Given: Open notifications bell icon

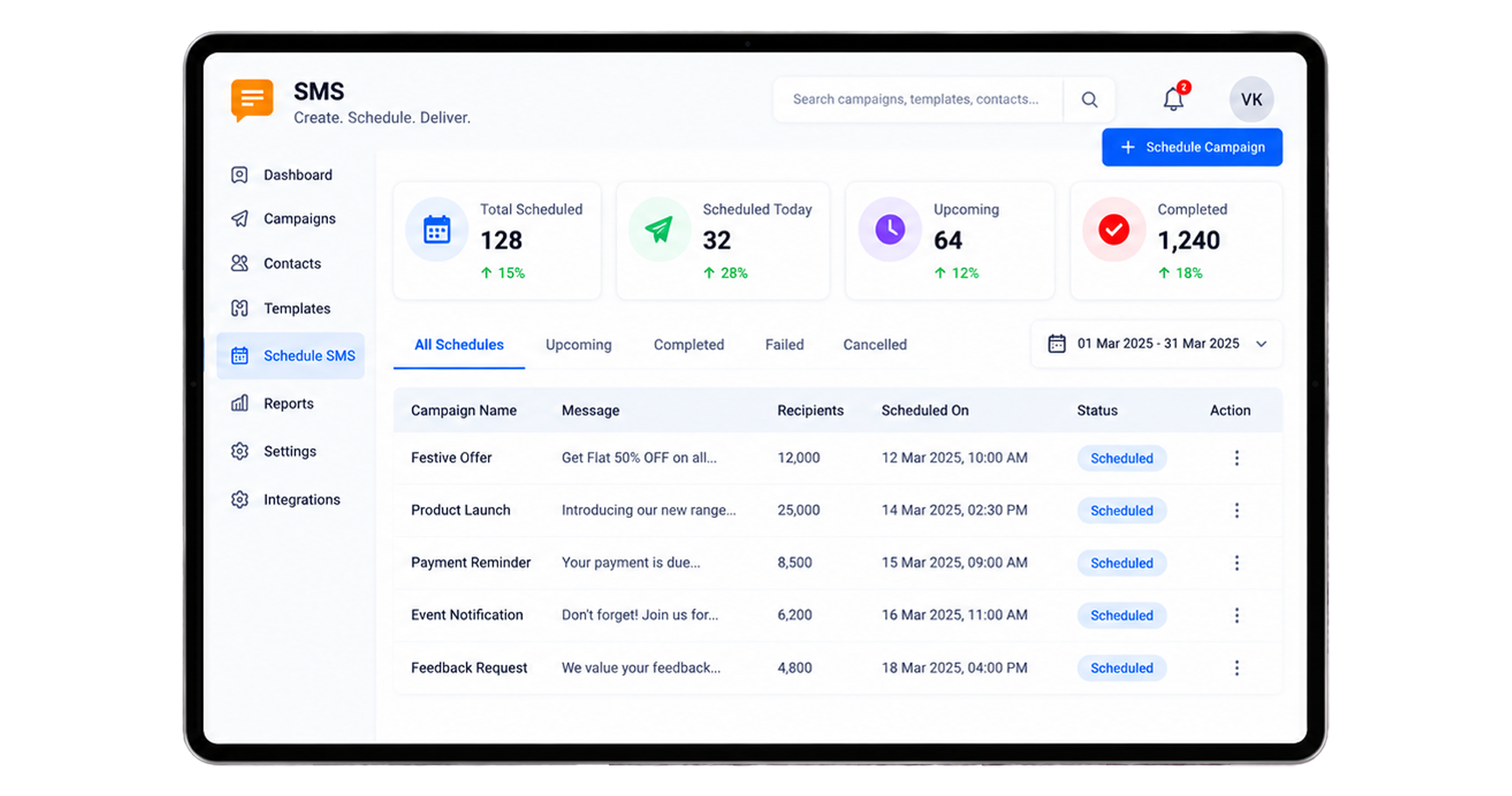Looking at the screenshot, I should click(x=1174, y=100).
